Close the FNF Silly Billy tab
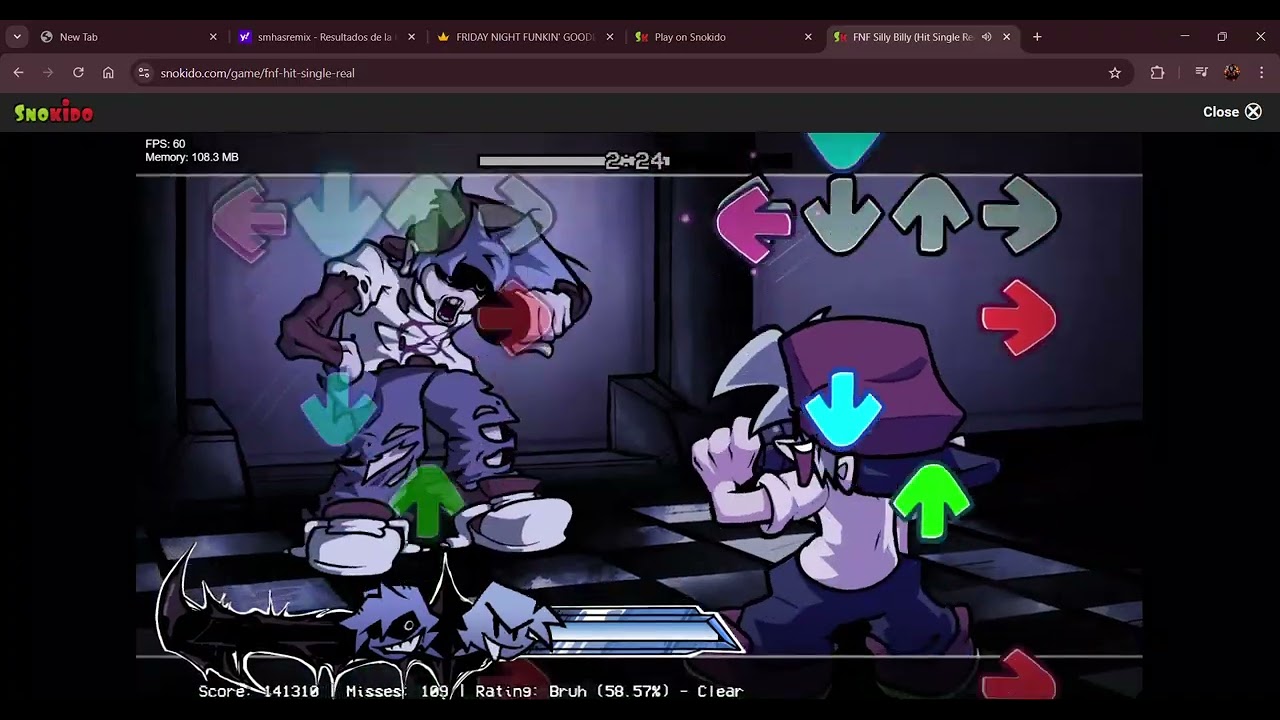The image size is (1280, 720). (1007, 37)
